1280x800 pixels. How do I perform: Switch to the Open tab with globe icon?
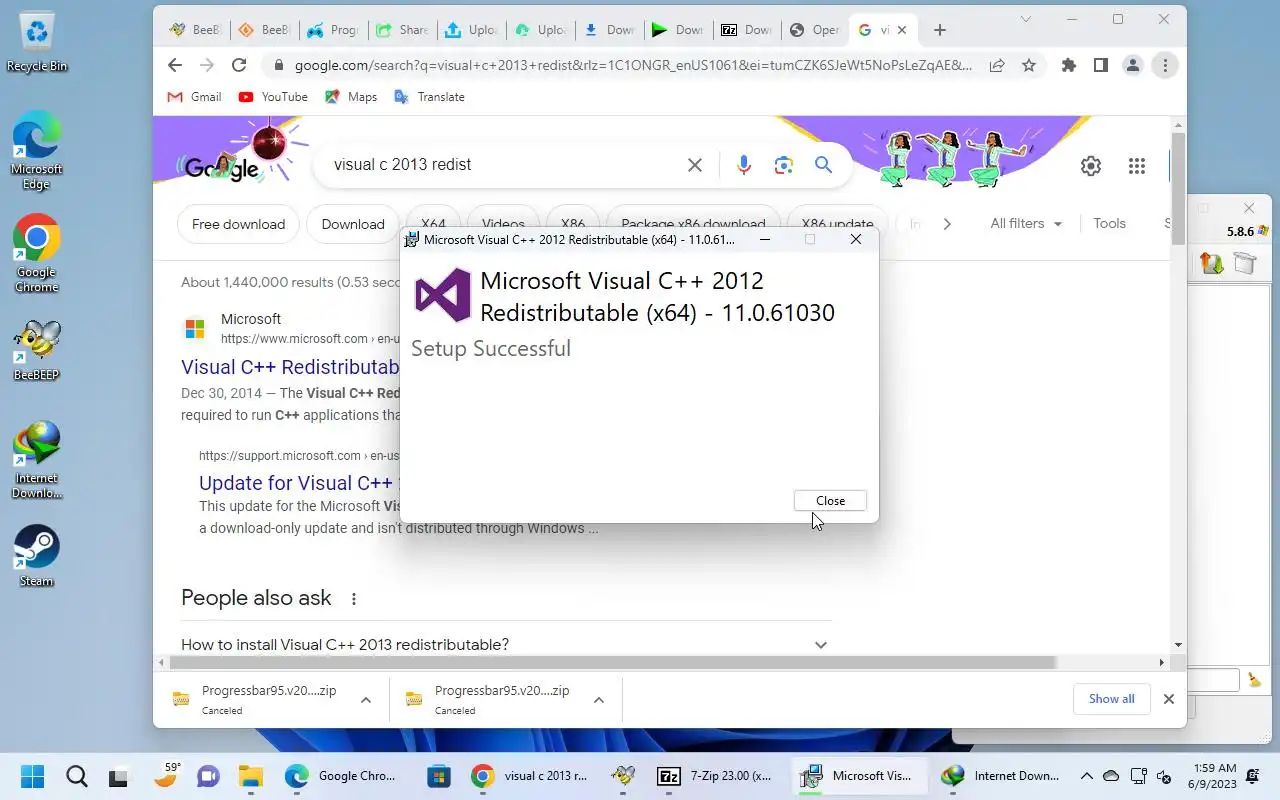[x=814, y=30]
